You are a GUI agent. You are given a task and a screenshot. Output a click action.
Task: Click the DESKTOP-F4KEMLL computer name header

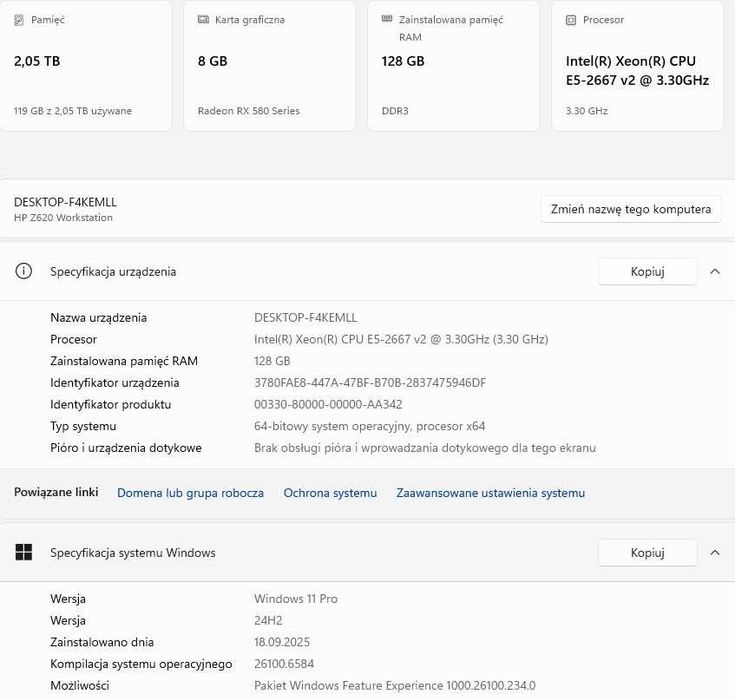(65, 202)
